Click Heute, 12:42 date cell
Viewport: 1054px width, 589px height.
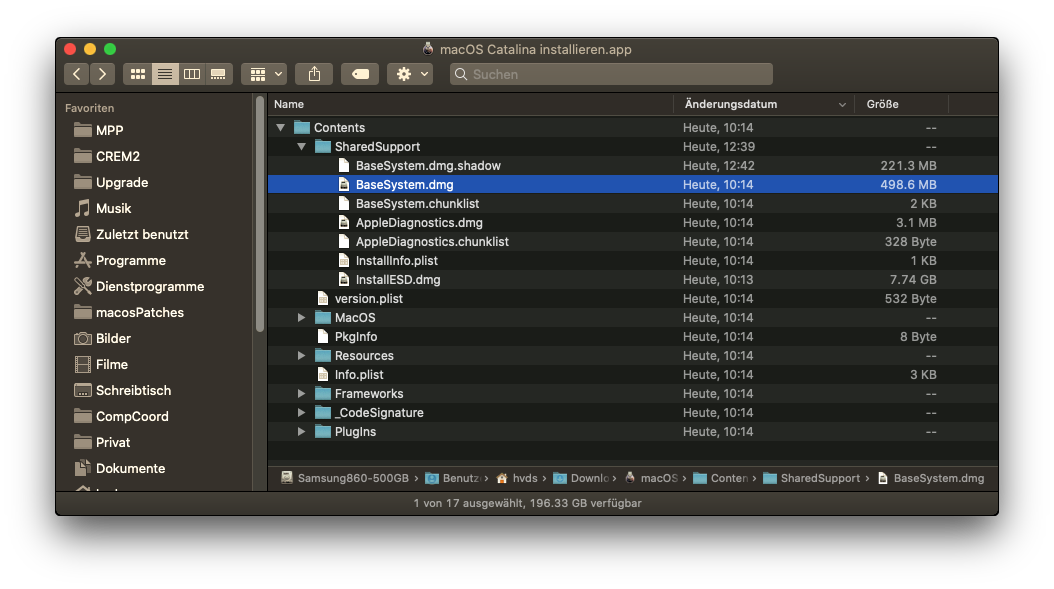pos(719,165)
